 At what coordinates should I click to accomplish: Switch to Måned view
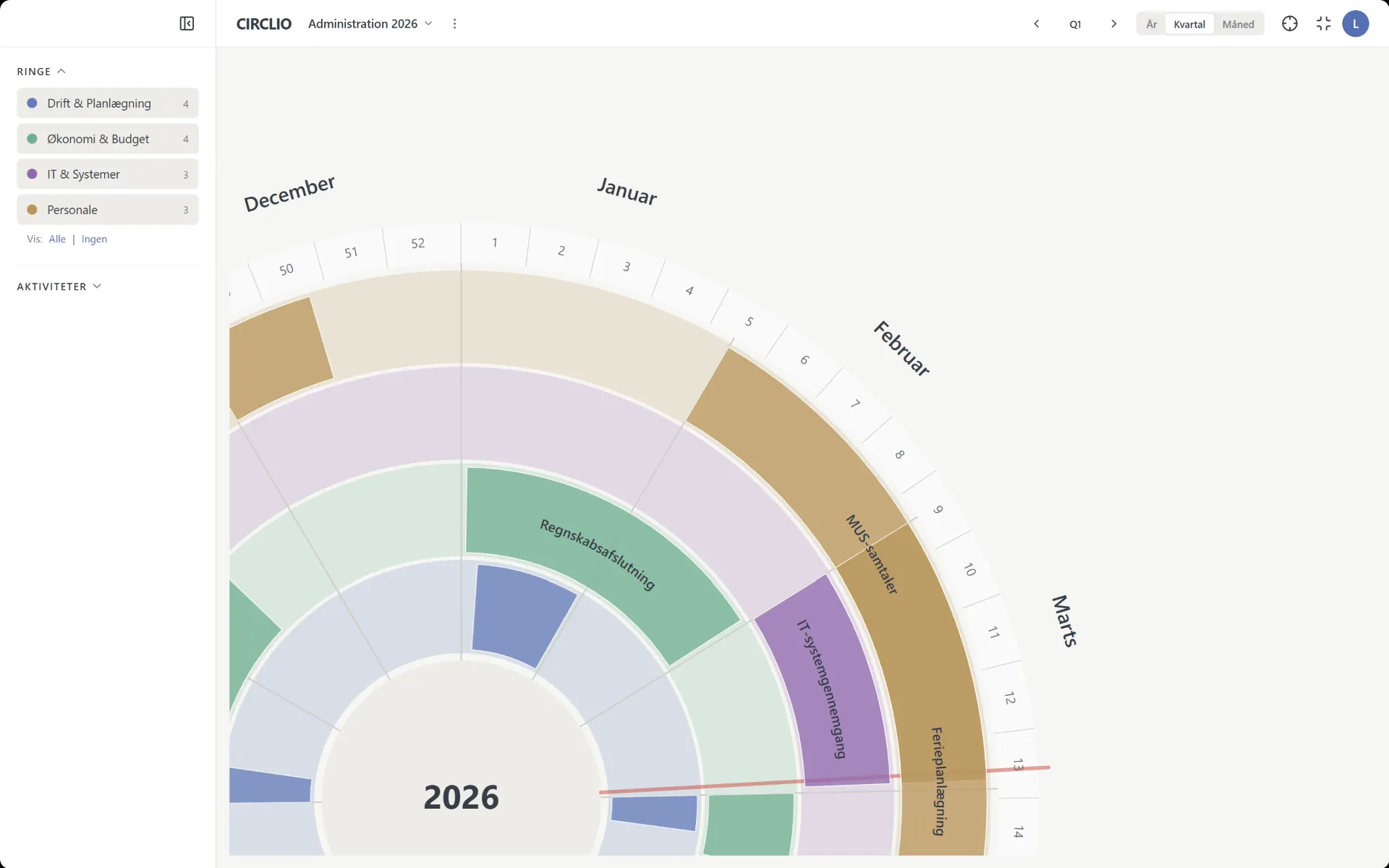click(x=1239, y=24)
